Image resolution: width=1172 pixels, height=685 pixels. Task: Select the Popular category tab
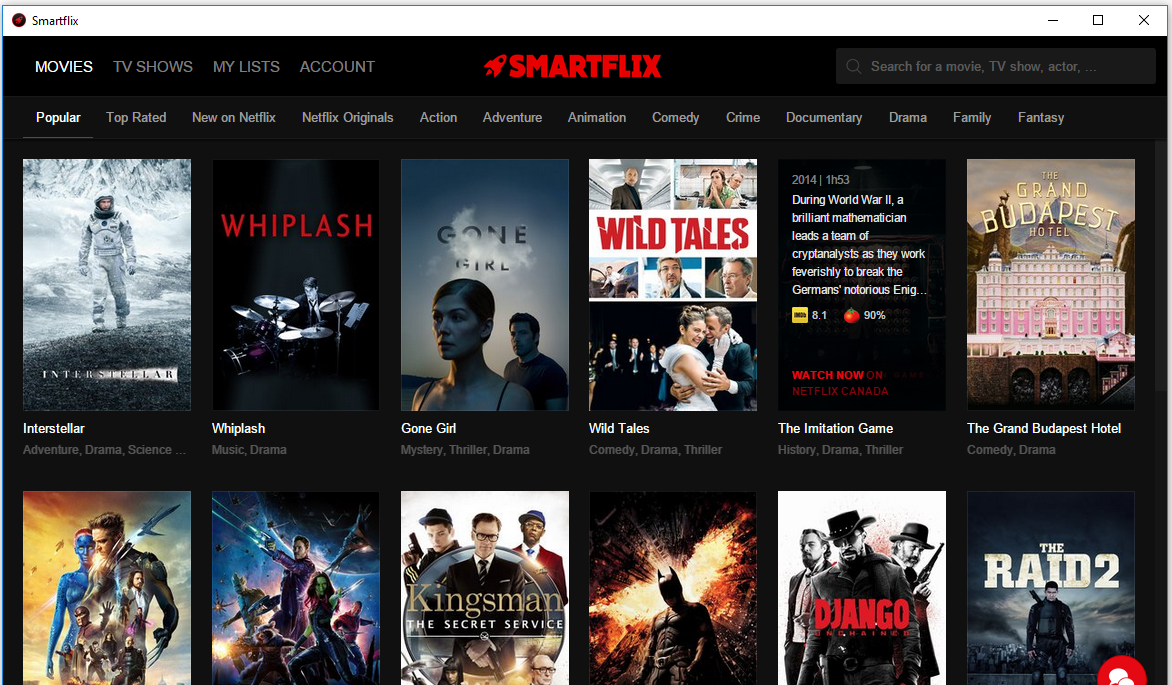click(58, 117)
